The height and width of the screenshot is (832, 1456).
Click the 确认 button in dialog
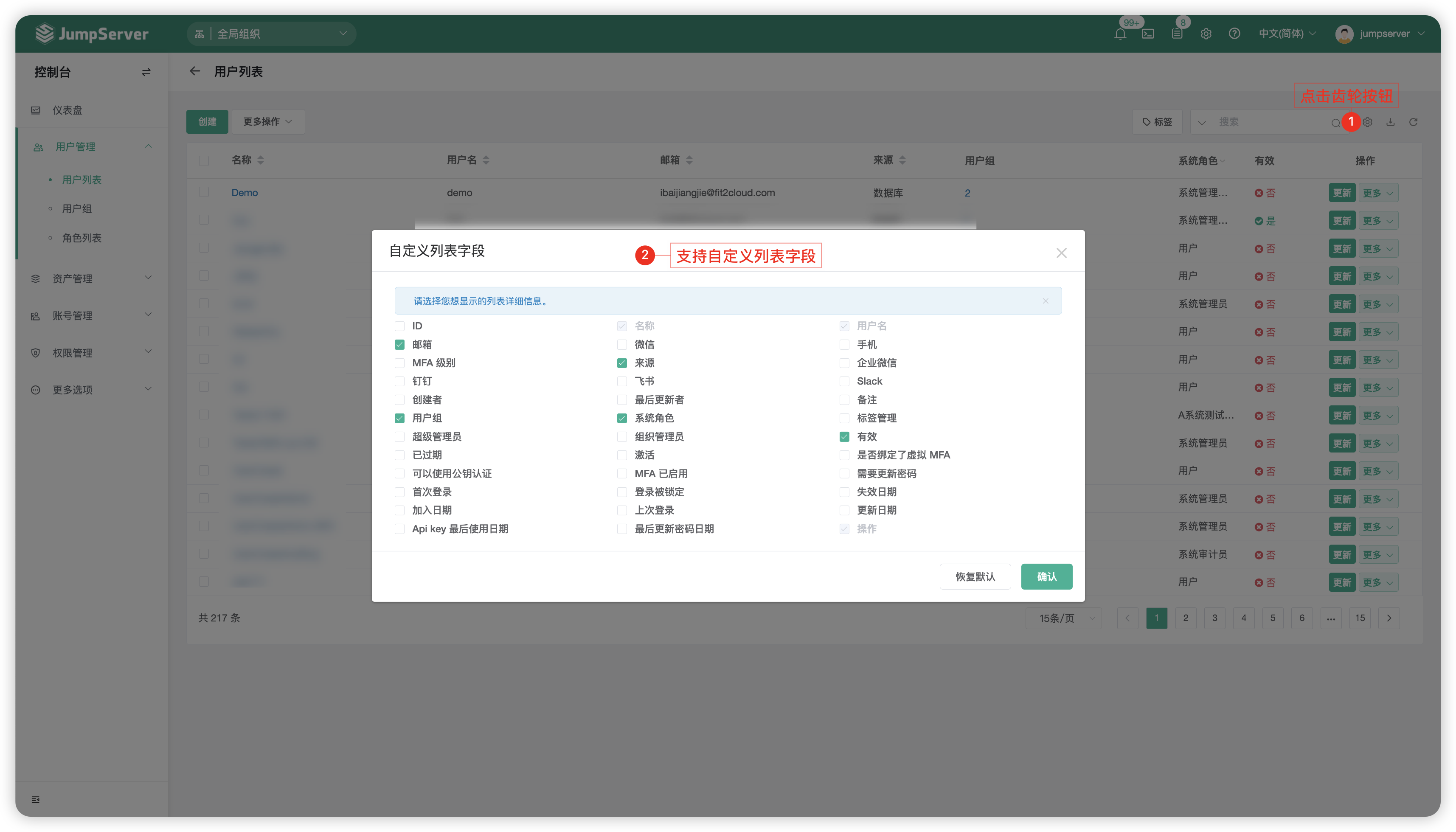(x=1046, y=576)
